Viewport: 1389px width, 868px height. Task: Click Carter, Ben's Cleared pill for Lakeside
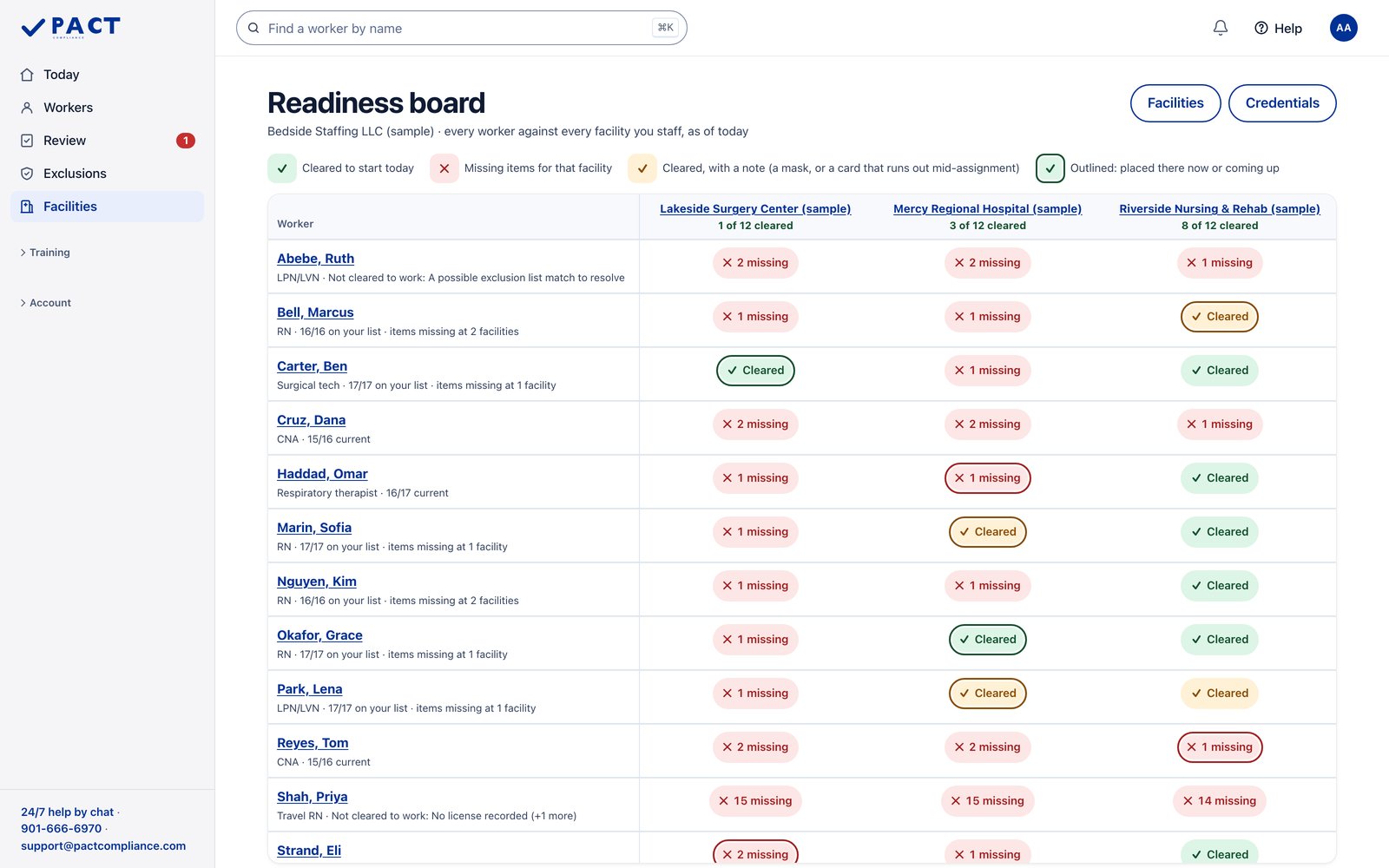[x=755, y=371]
